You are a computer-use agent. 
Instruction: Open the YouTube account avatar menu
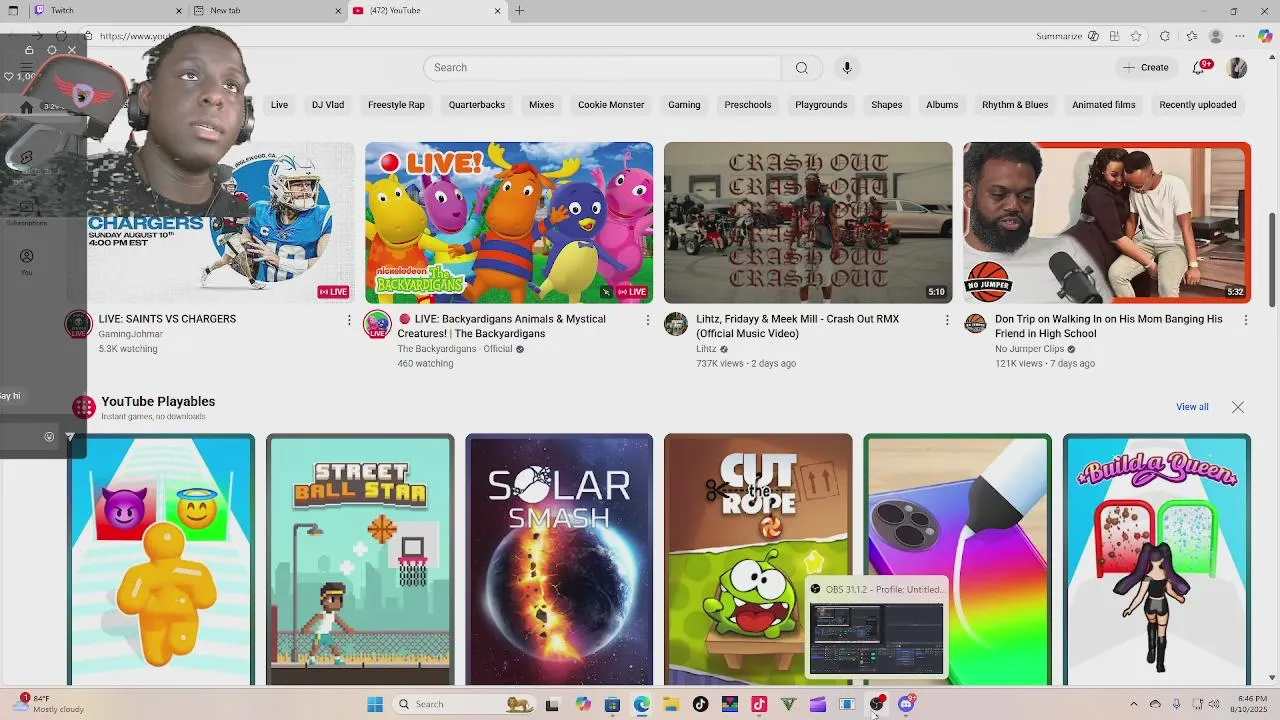(1237, 68)
